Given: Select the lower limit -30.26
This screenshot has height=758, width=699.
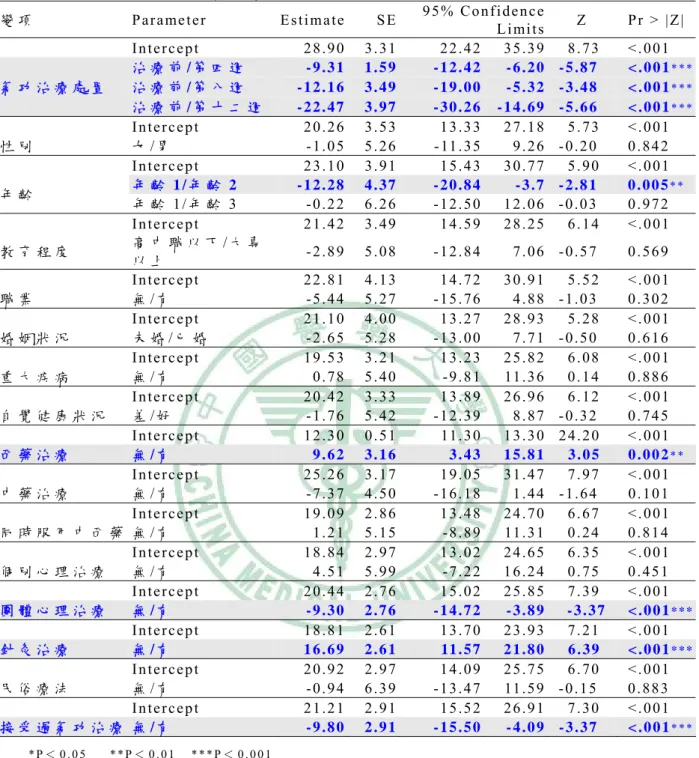Looking at the screenshot, I should click(457, 107).
